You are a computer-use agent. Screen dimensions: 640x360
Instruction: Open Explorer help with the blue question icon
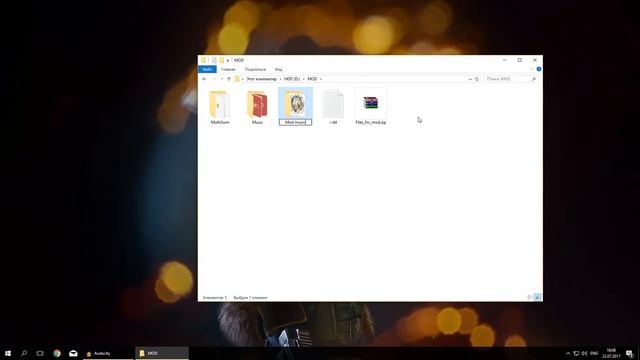click(539, 69)
